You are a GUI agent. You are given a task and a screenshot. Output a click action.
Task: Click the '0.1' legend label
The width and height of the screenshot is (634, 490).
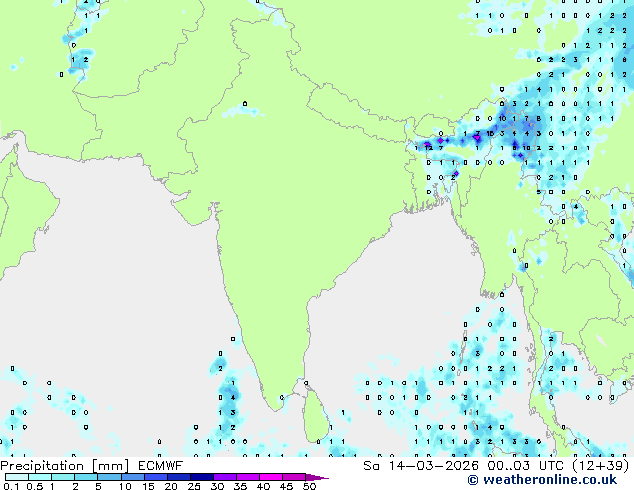click(x=11, y=486)
